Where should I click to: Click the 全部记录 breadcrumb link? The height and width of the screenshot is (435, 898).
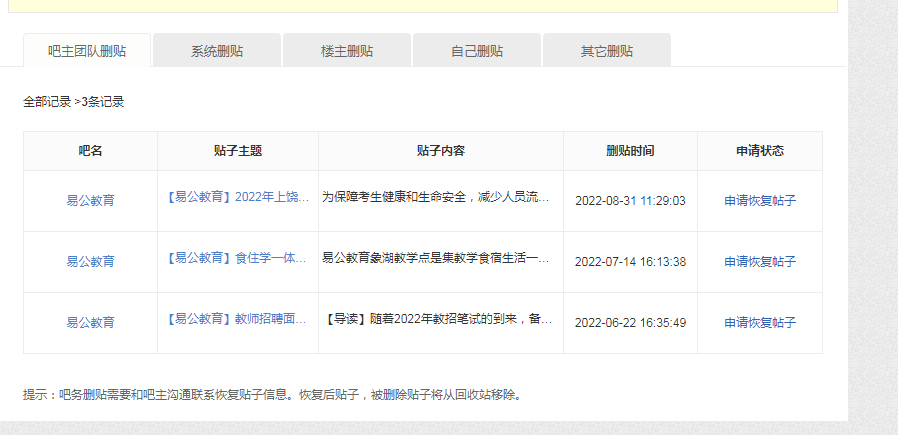(47, 101)
